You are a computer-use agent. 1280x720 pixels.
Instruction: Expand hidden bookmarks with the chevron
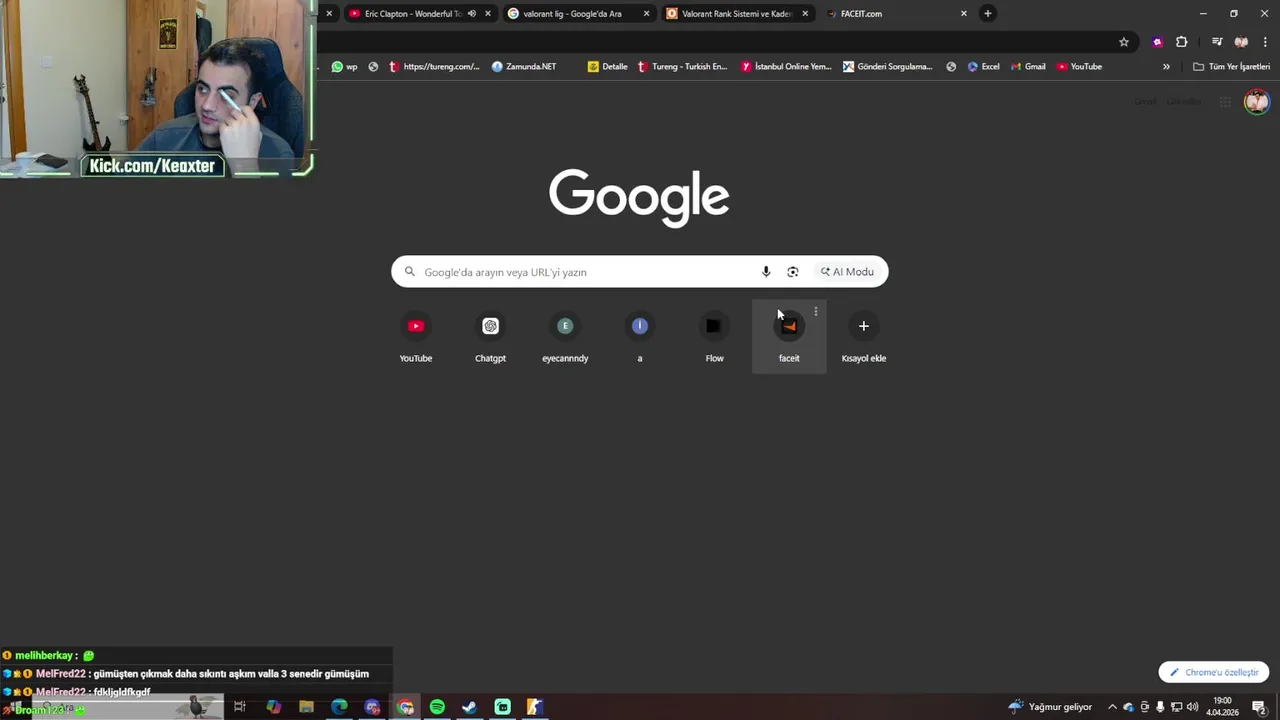1166,67
